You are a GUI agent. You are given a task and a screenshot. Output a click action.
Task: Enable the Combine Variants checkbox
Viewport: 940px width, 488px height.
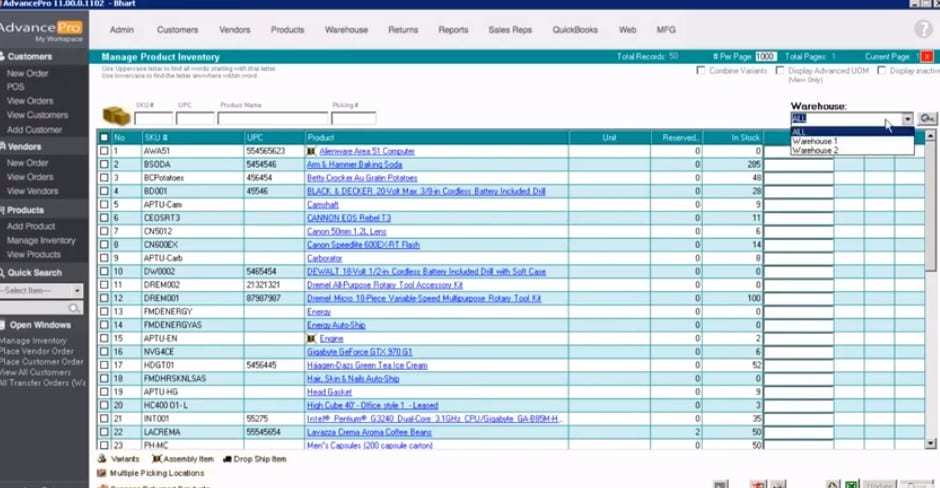[701, 71]
